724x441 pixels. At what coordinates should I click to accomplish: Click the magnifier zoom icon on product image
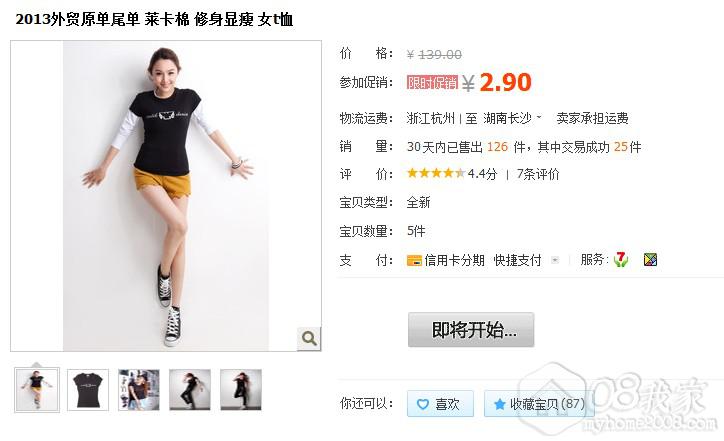click(309, 338)
